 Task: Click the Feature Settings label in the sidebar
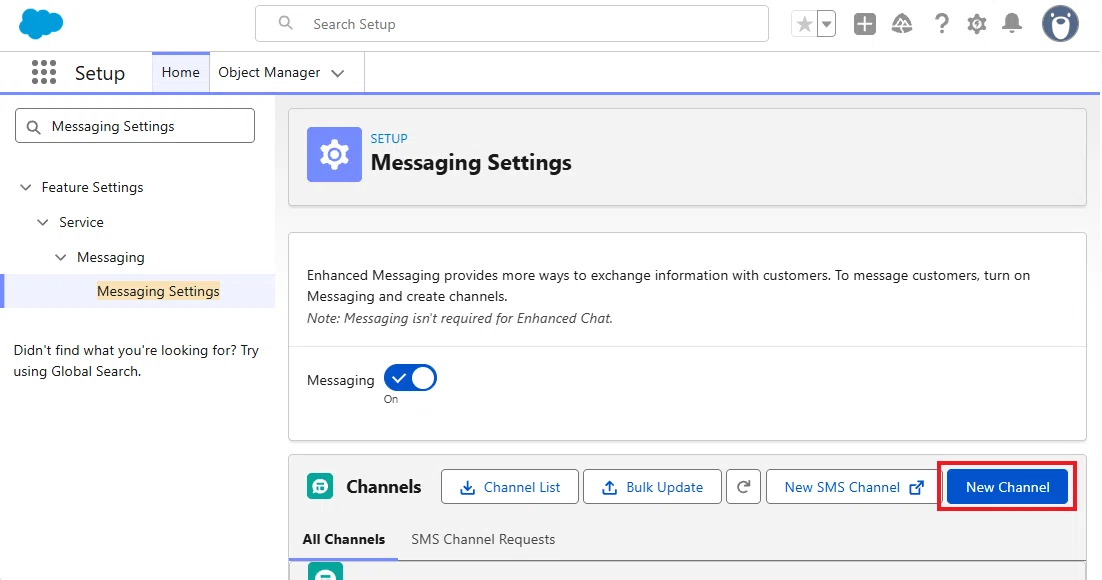click(x=92, y=188)
